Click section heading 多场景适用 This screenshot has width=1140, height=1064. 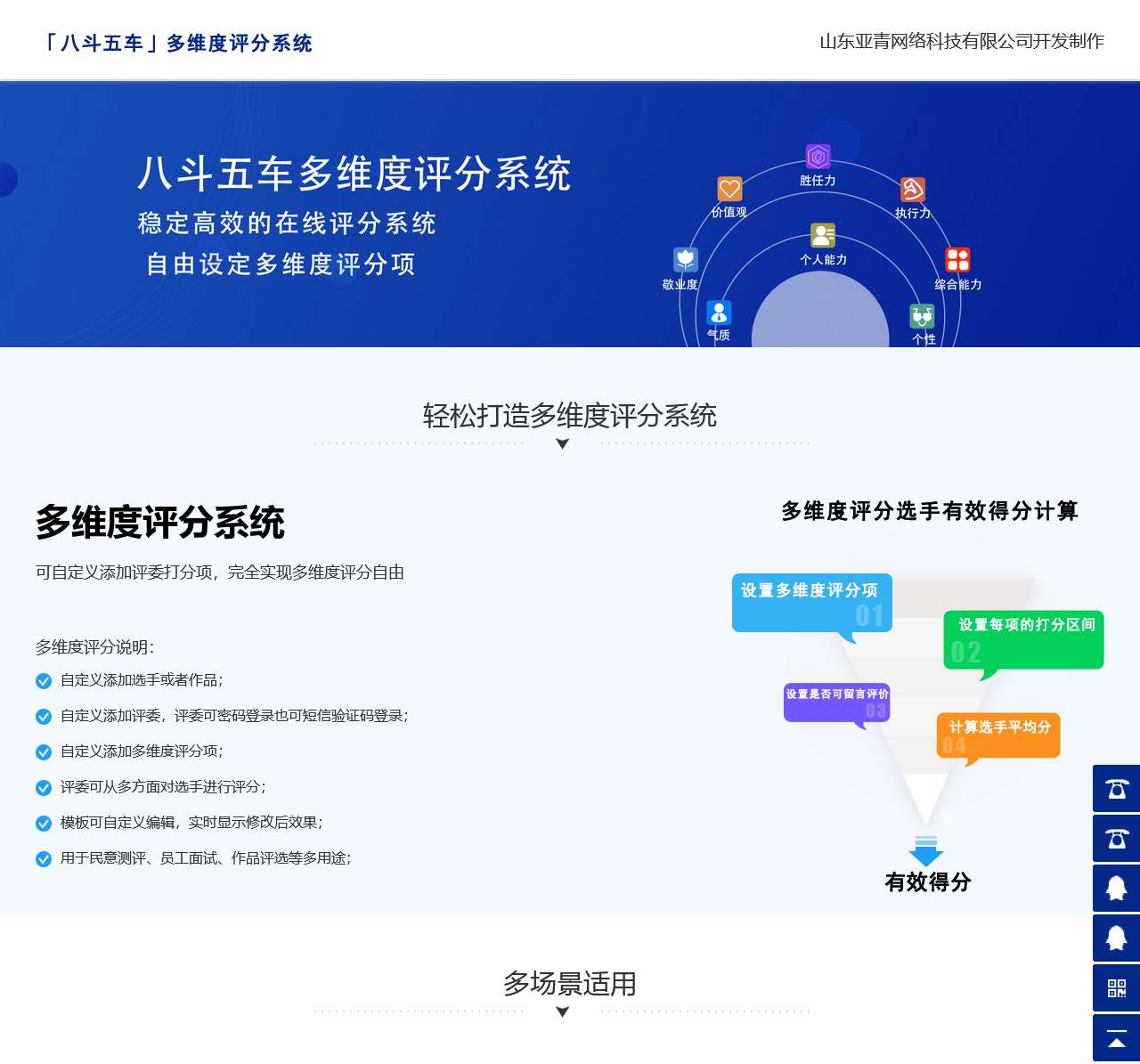click(x=570, y=983)
